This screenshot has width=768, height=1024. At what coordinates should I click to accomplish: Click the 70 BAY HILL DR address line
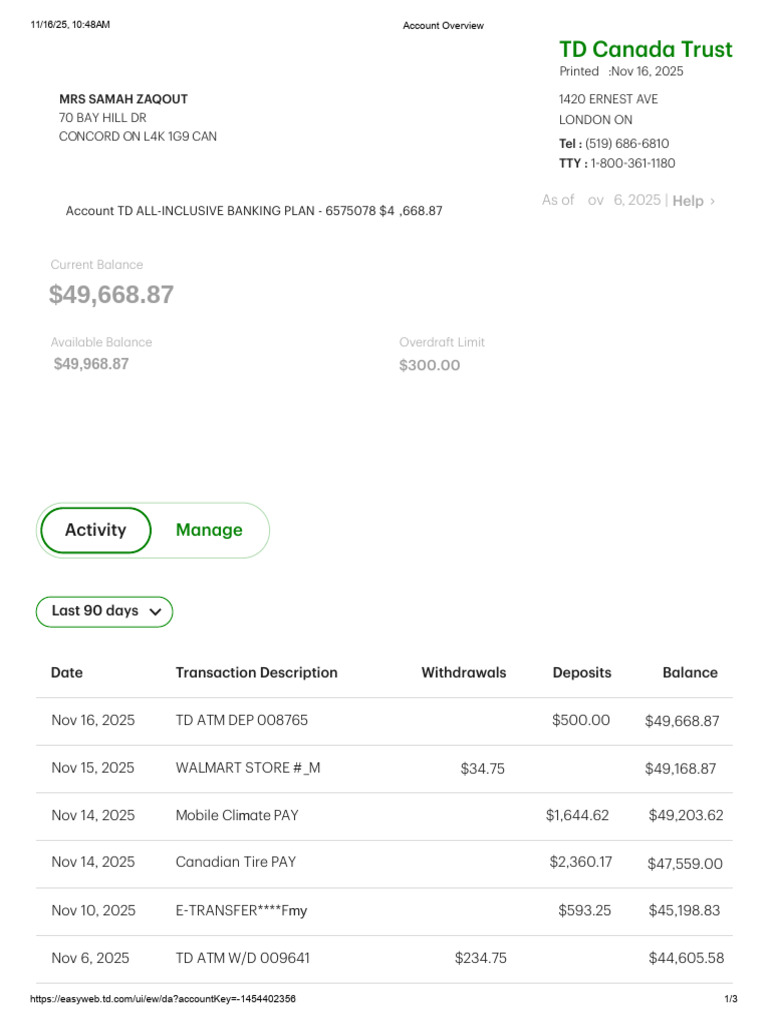tap(103, 118)
